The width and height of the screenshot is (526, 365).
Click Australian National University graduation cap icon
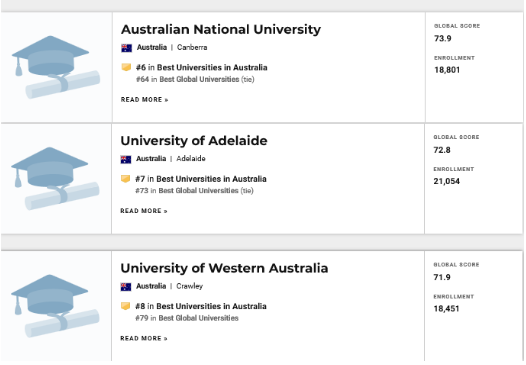click(x=56, y=67)
